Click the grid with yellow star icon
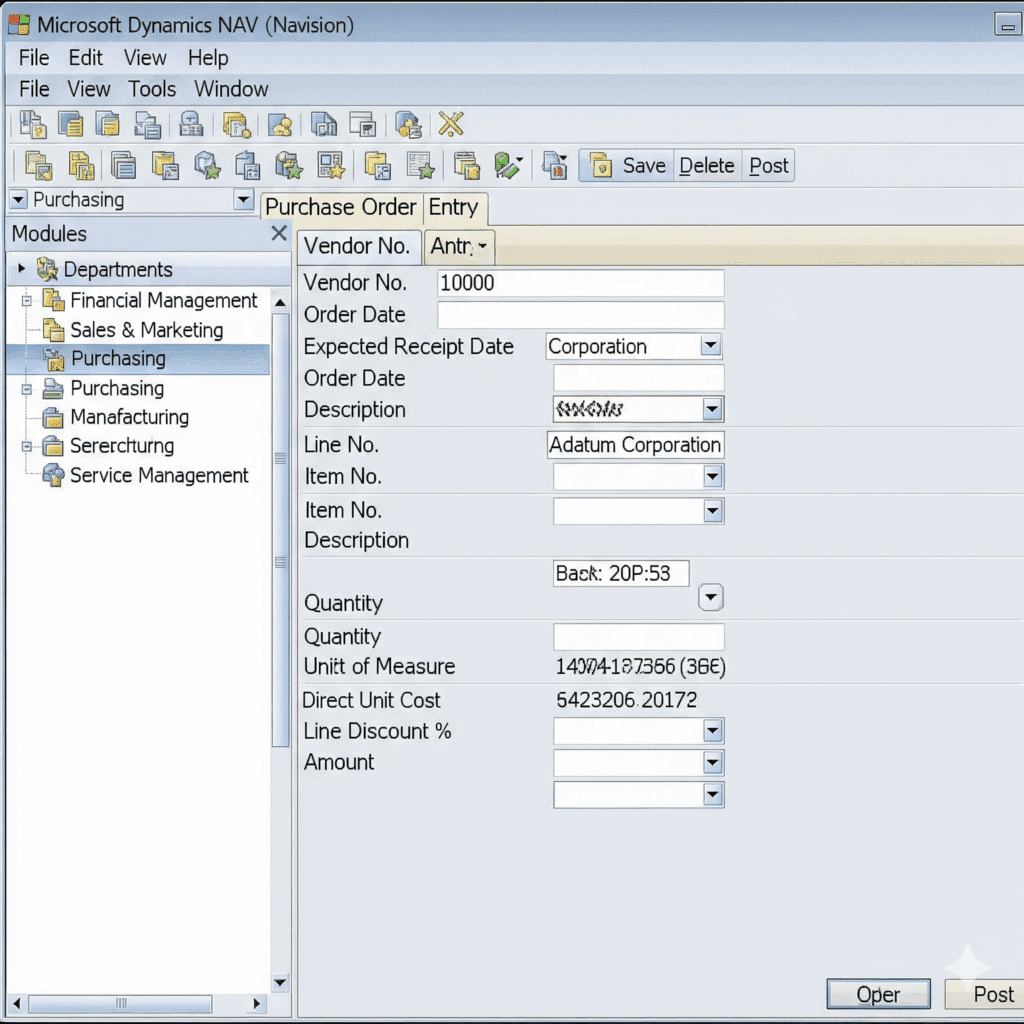Screen dimensions: 1024x1024 point(331,166)
